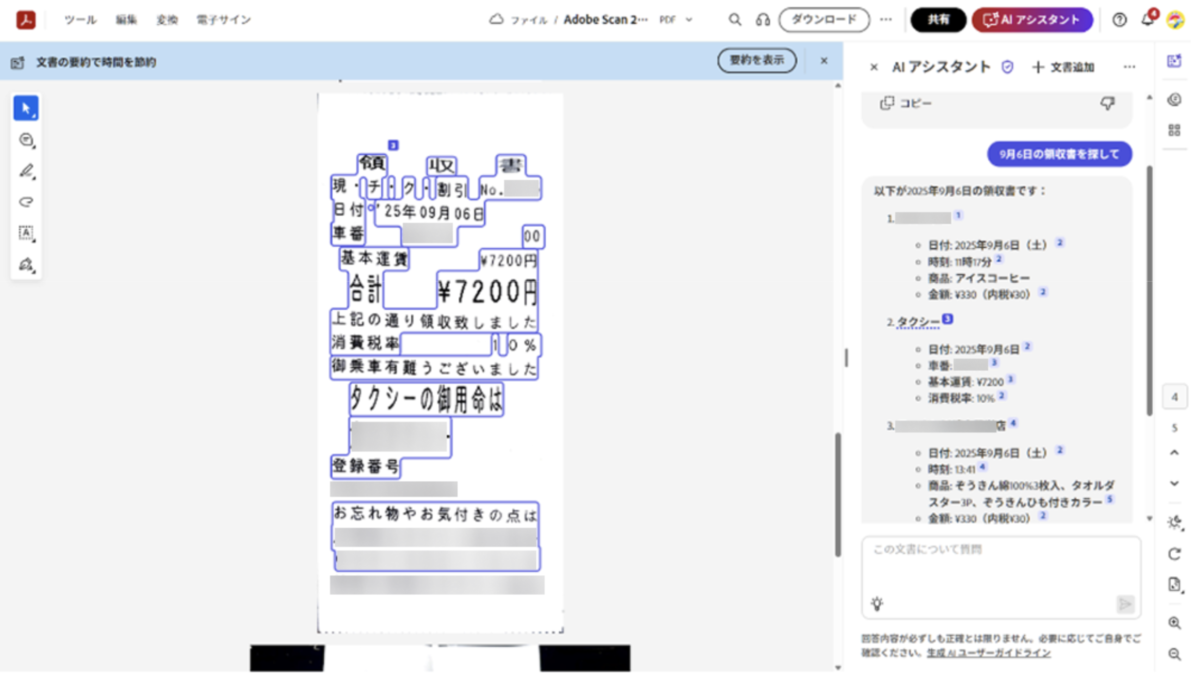Click the AI アシスタント top bar button
The image size is (1200, 688).
tap(1033, 19)
